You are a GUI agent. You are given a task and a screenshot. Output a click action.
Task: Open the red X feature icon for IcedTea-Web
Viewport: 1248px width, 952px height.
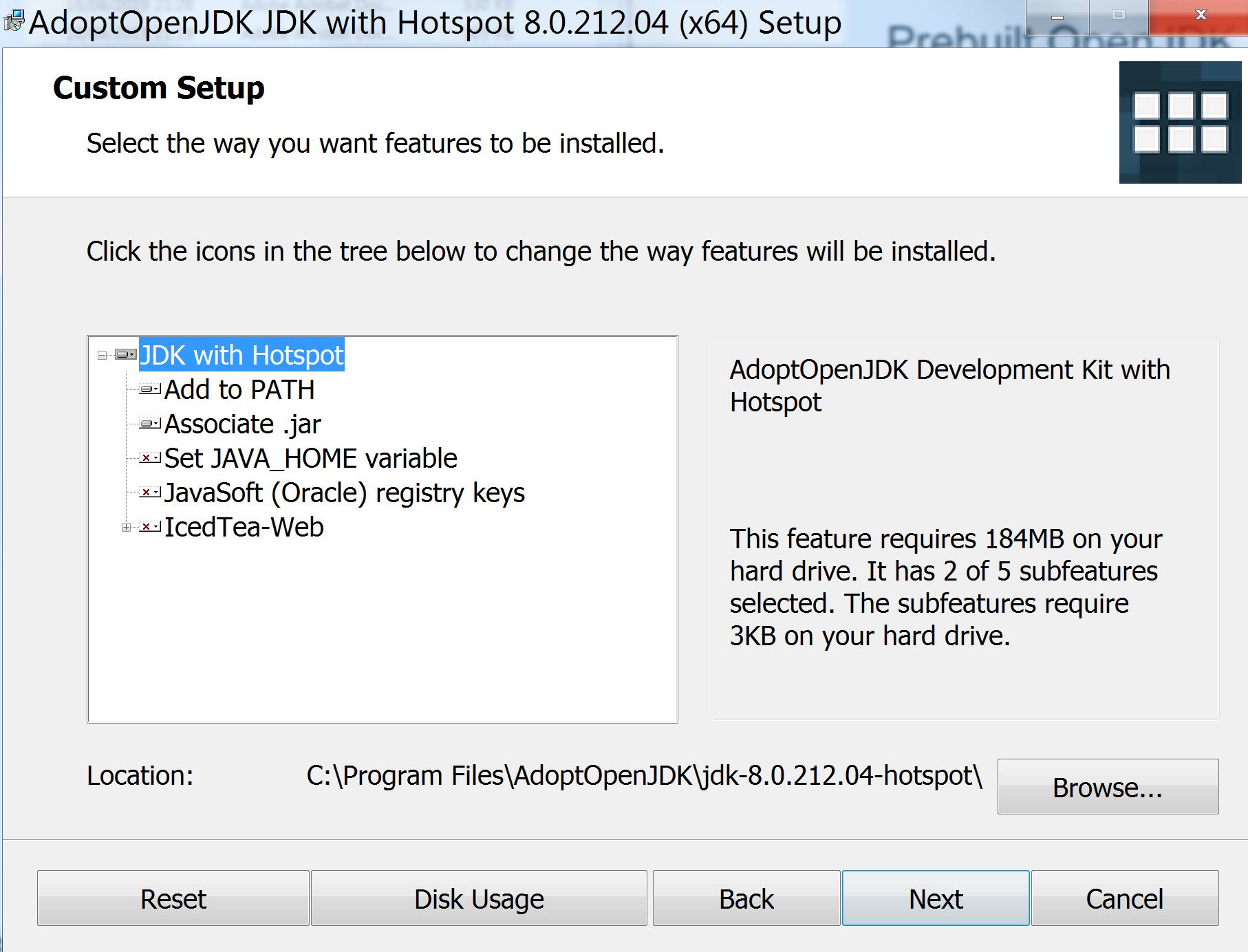tap(150, 527)
